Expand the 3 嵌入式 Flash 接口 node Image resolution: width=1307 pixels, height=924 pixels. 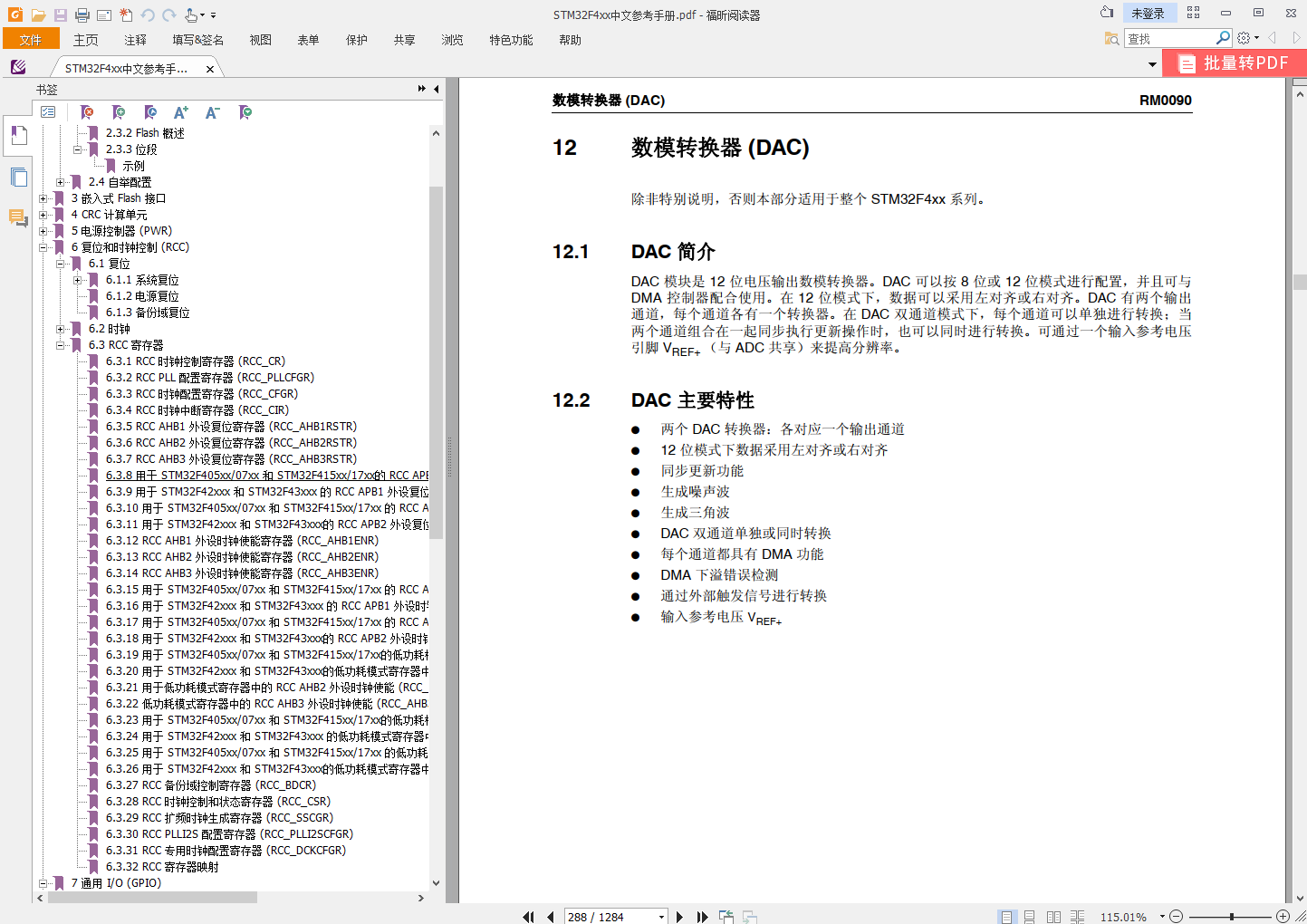click(x=43, y=198)
